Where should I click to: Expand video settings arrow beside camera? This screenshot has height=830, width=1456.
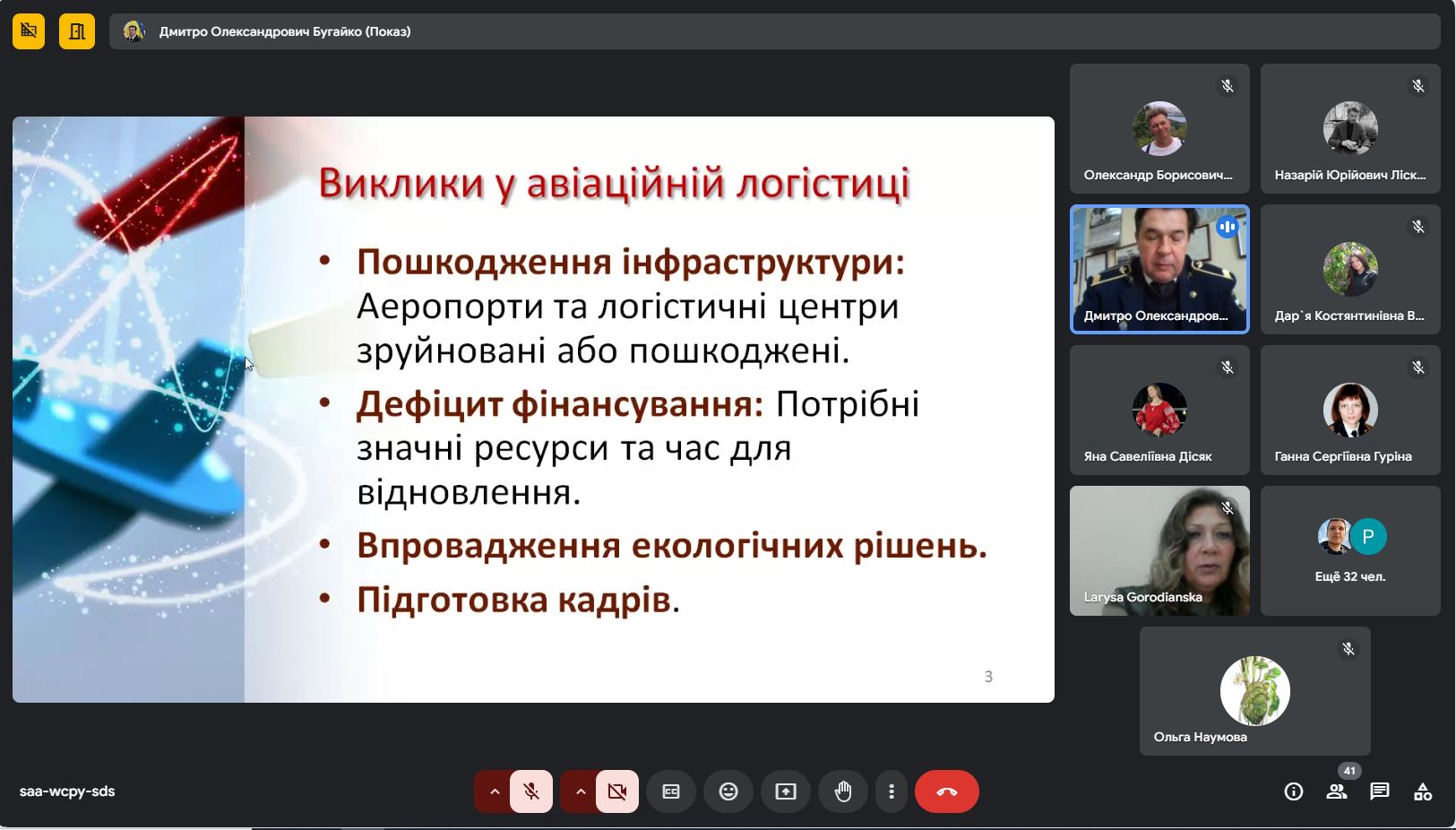pyautogui.click(x=580, y=791)
